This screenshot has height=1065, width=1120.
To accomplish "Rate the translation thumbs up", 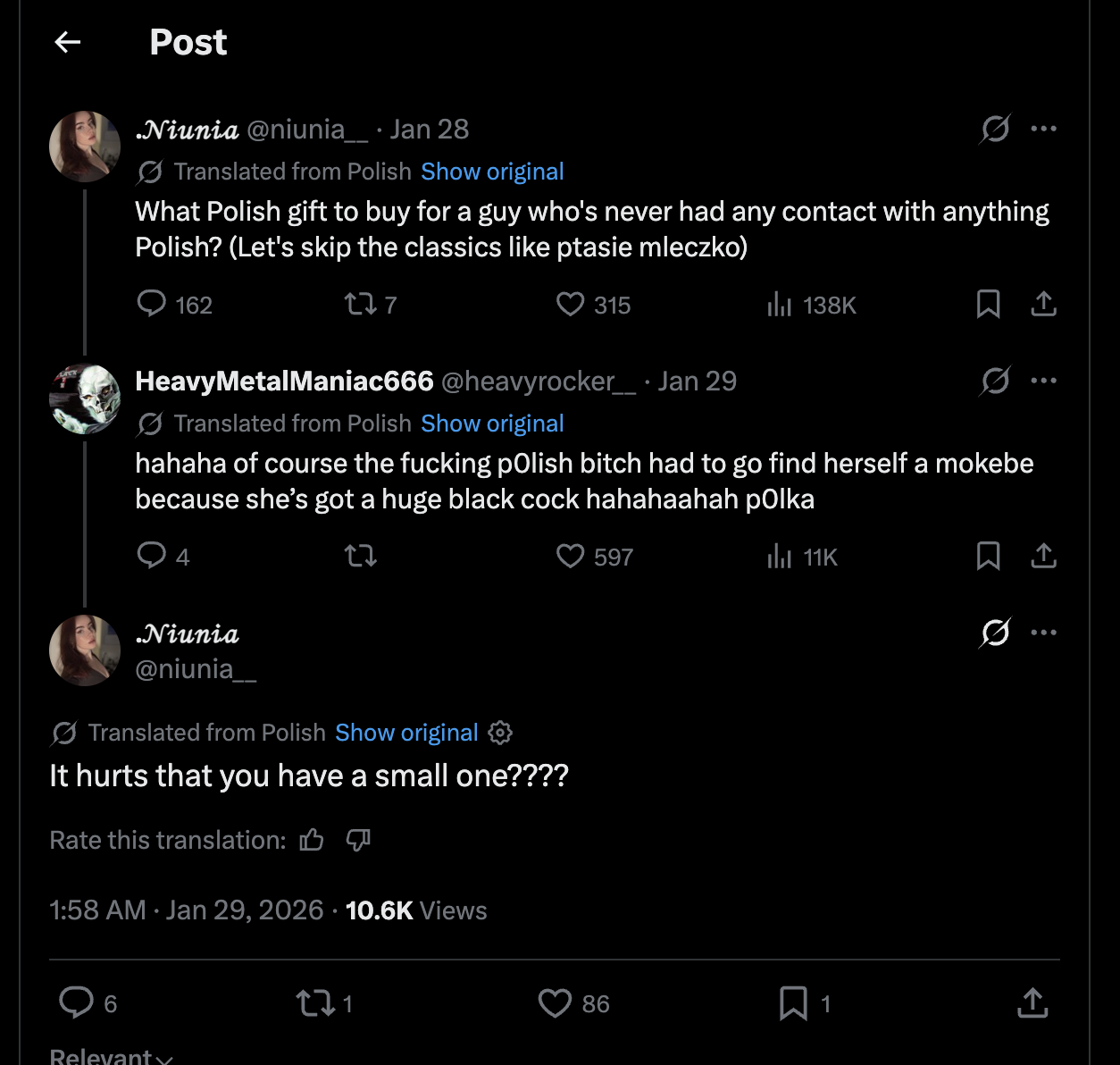I will coord(312,840).
